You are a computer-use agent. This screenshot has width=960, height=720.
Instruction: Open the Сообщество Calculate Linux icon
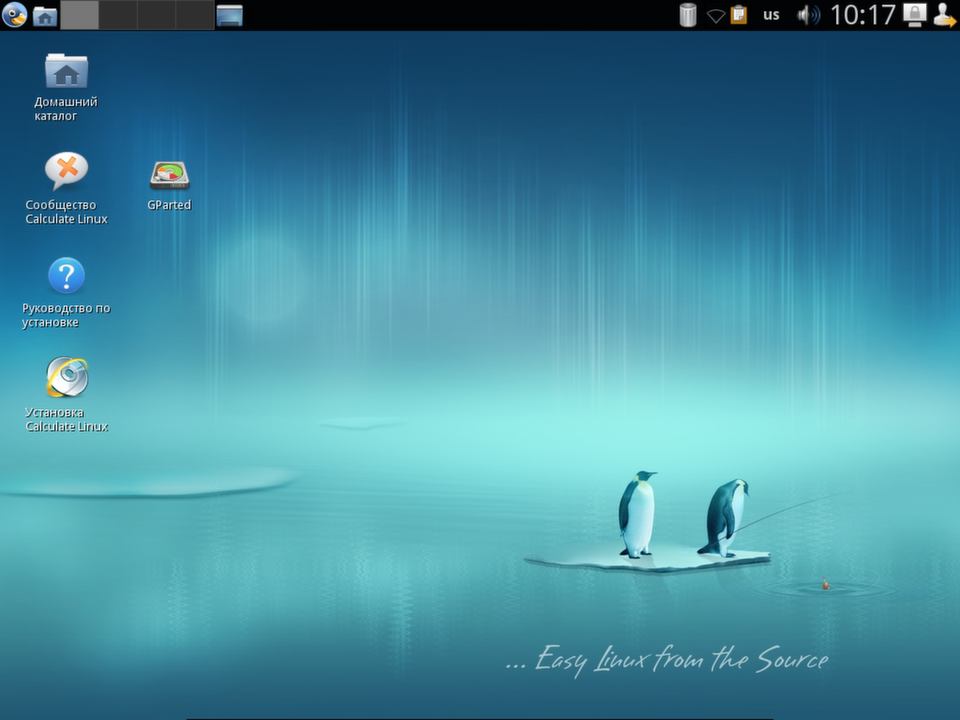pos(66,189)
